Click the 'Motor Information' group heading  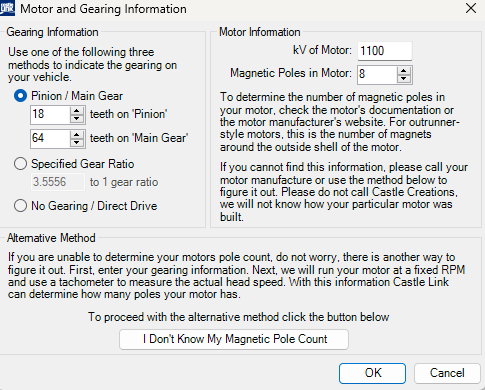click(x=260, y=32)
